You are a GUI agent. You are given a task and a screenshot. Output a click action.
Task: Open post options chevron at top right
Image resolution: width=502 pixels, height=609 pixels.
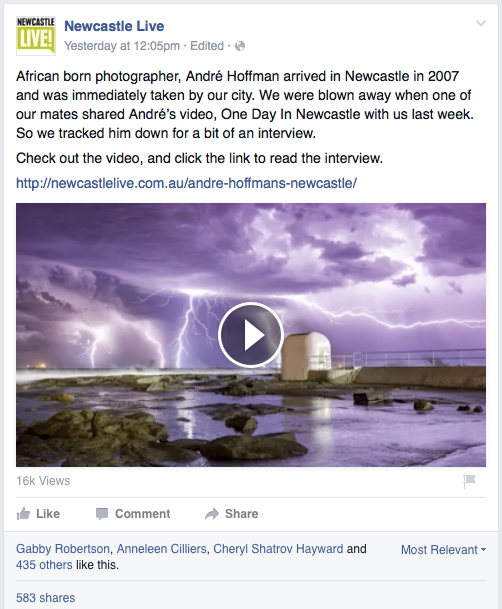point(481,24)
